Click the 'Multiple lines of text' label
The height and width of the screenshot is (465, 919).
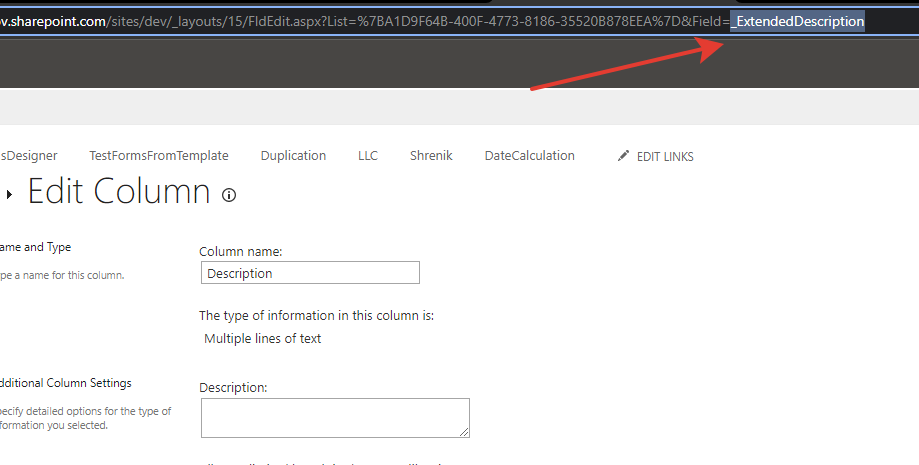[x=263, y=339]
